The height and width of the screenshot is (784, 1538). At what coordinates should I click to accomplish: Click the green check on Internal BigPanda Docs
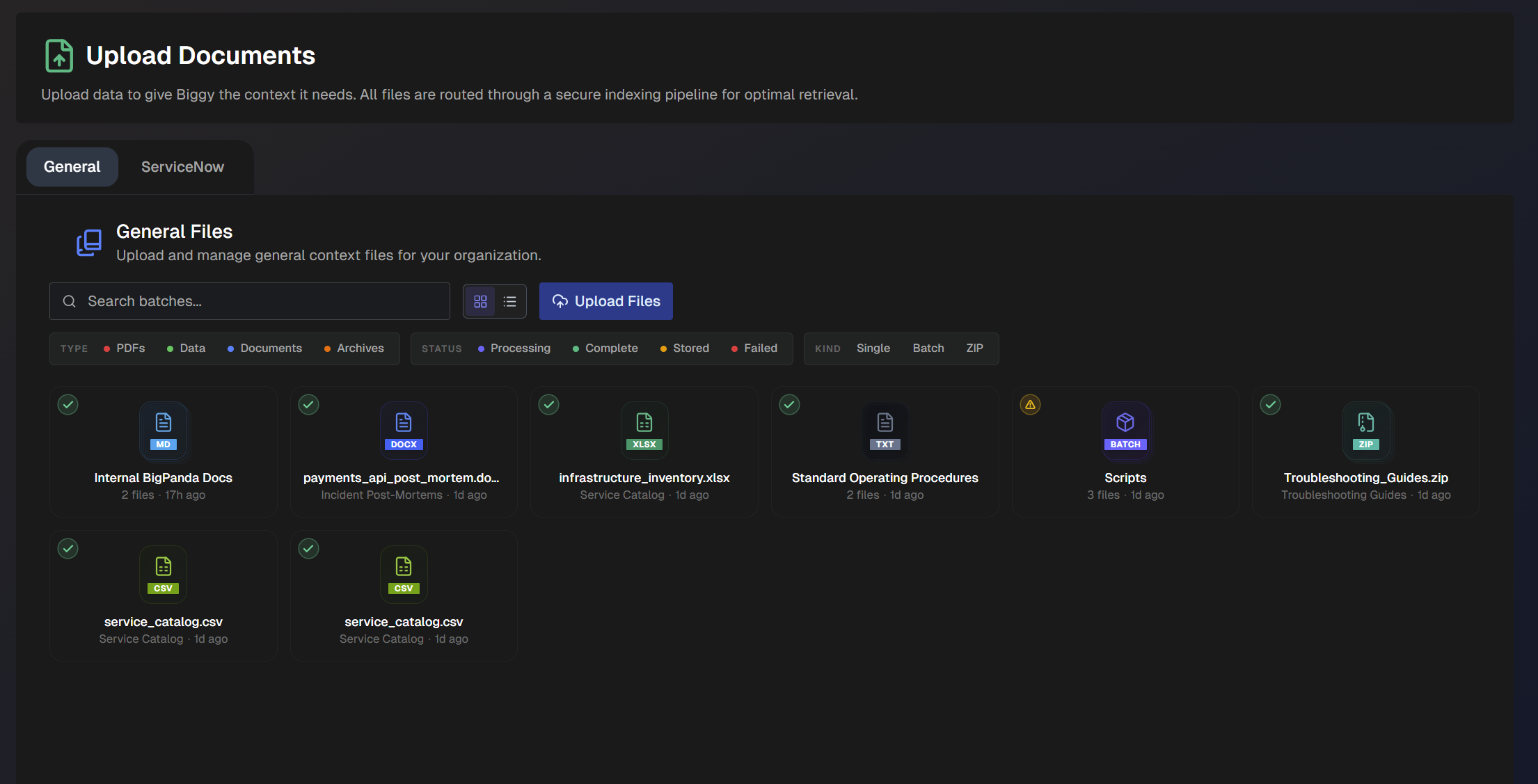pos(68,404)
